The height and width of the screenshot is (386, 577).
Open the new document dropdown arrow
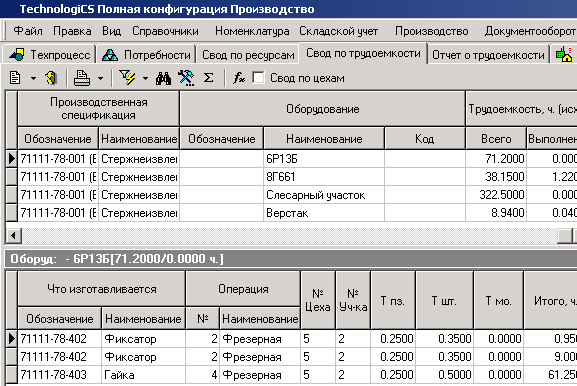[33, 78]
